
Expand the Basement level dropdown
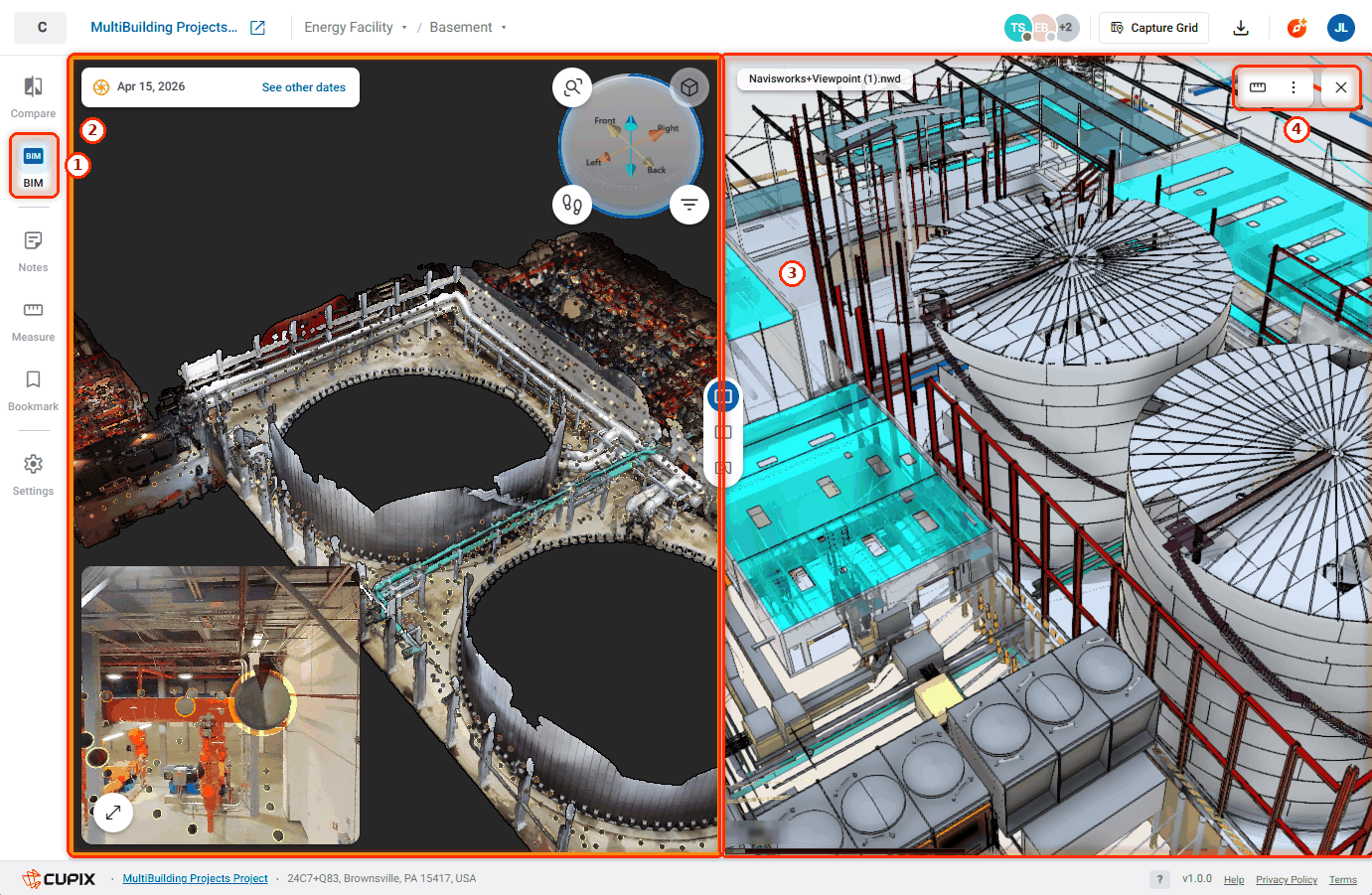[x=468, y=28]
